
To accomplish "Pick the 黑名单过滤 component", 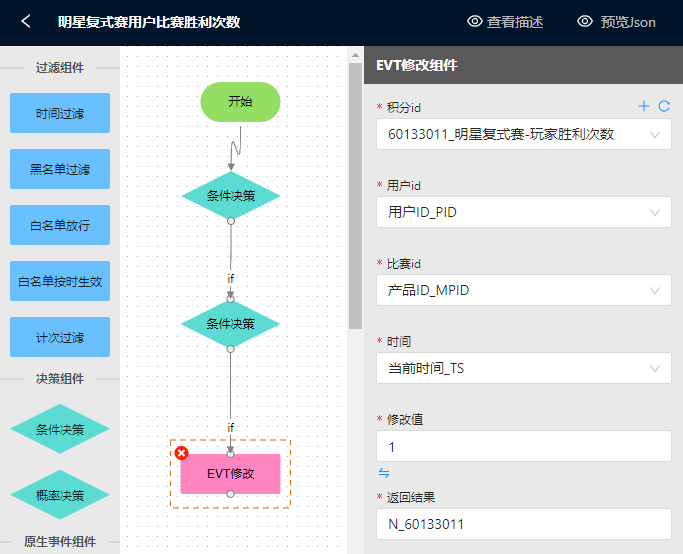I will point(60,170).
